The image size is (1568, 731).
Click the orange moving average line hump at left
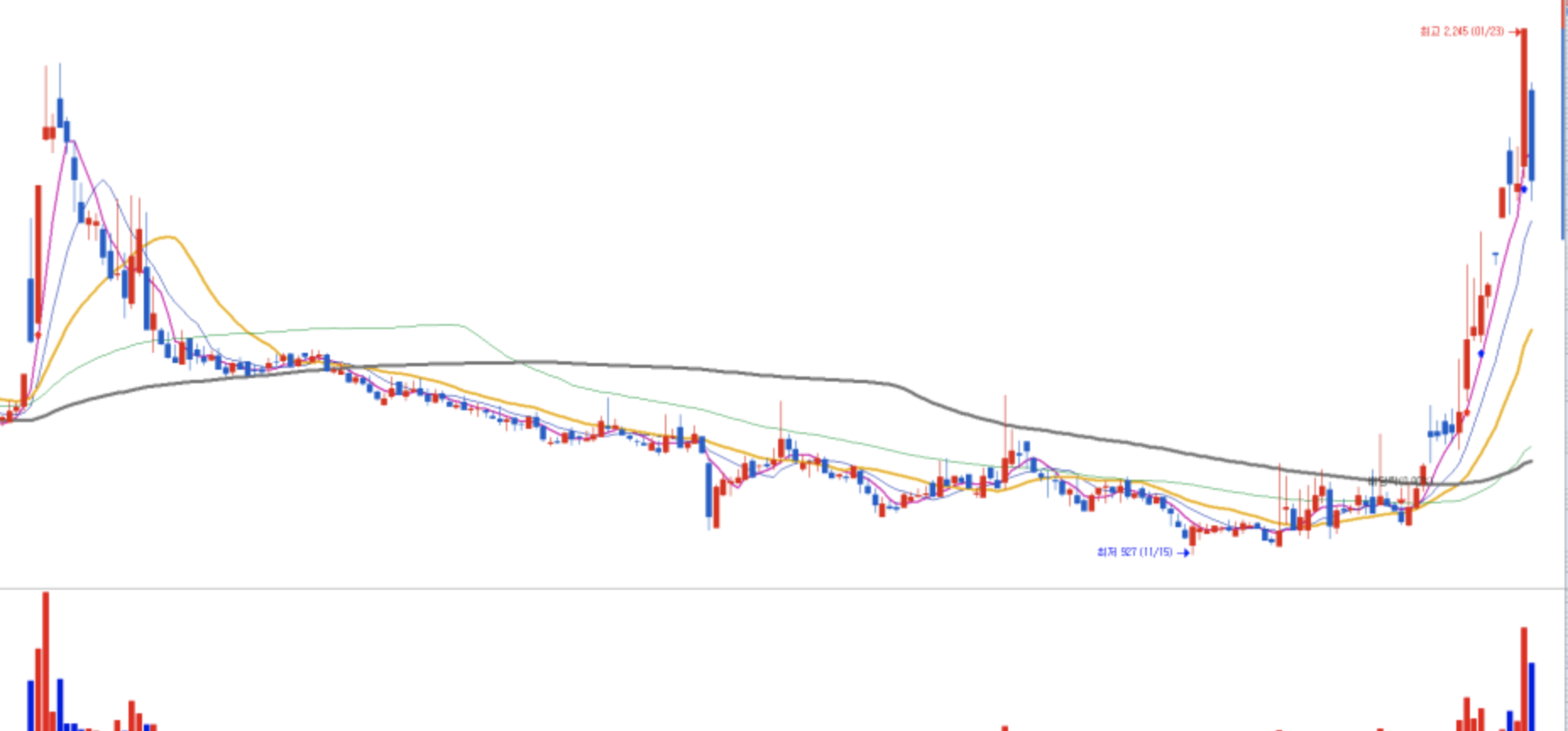[x=169, y=239]
